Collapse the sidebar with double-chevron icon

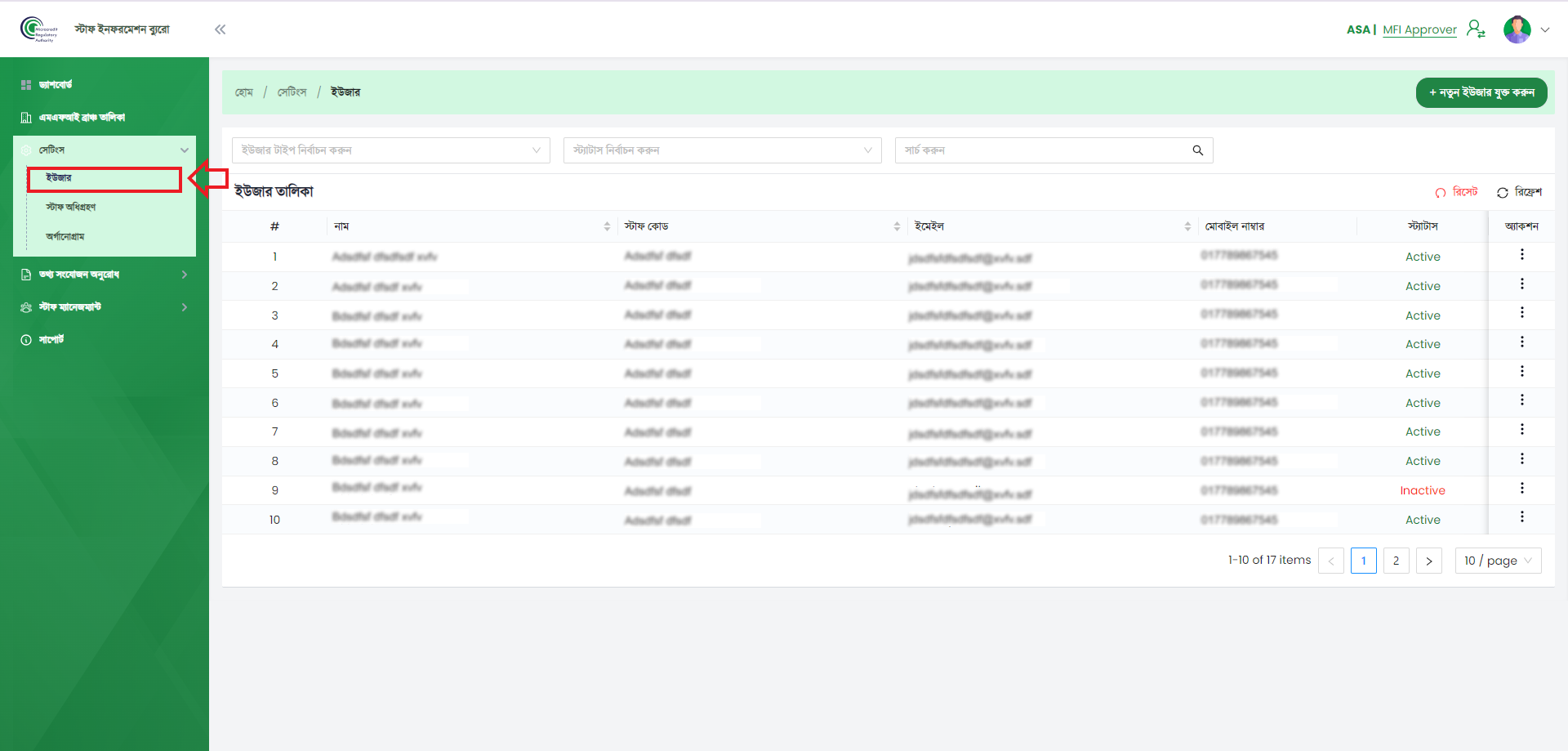[x=220, y=29]
